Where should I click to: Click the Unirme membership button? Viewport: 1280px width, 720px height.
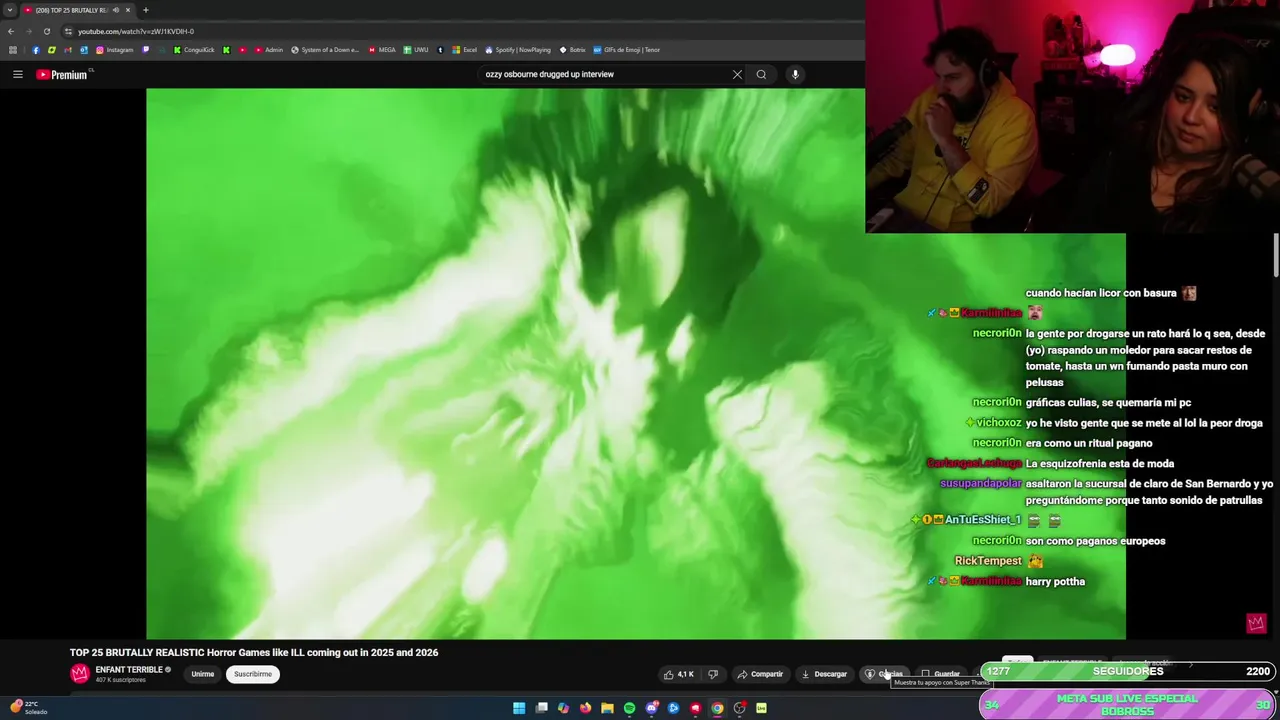203,674
